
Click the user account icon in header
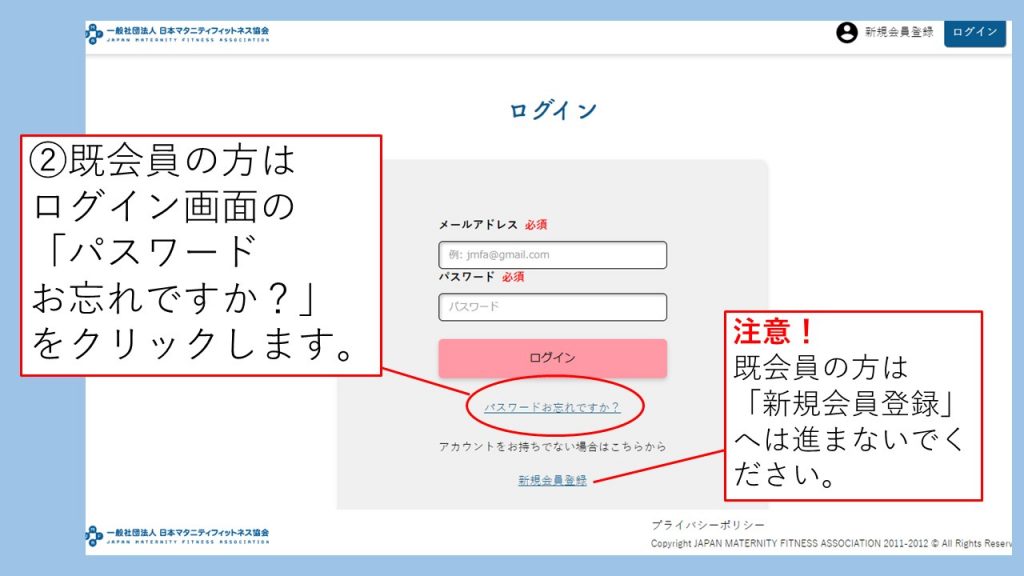(846, 32)
